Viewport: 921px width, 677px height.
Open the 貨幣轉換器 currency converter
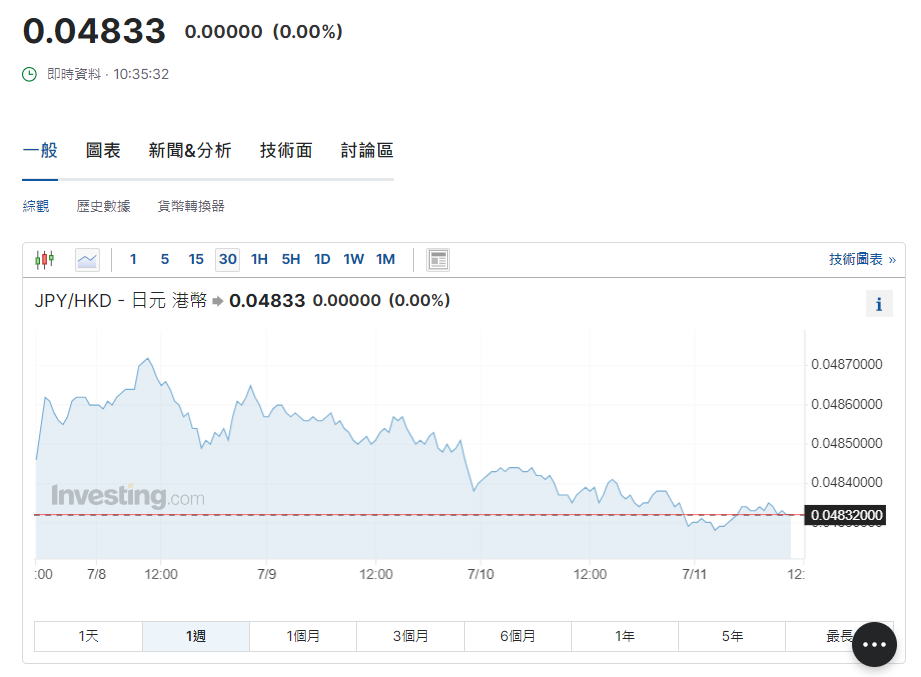[190, 205]
